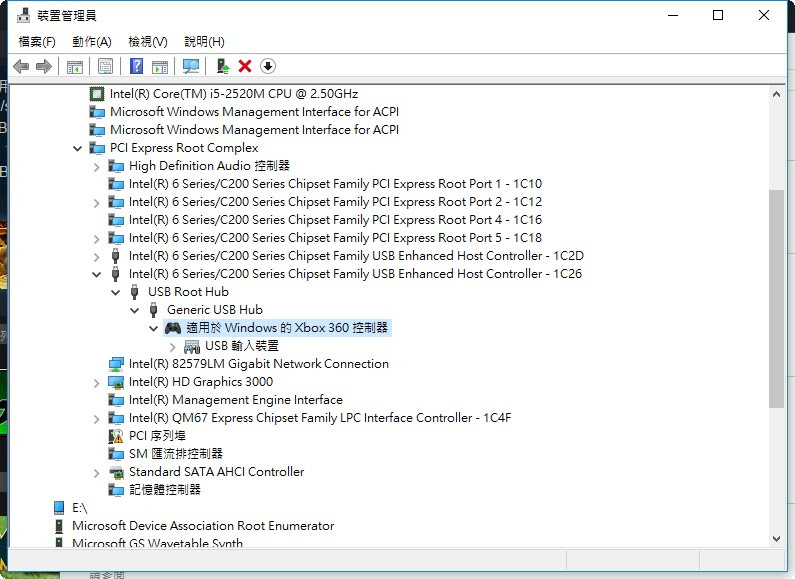Expand the USB 輸入裝置 node
The image size is (795, 579).
point(172,346)
